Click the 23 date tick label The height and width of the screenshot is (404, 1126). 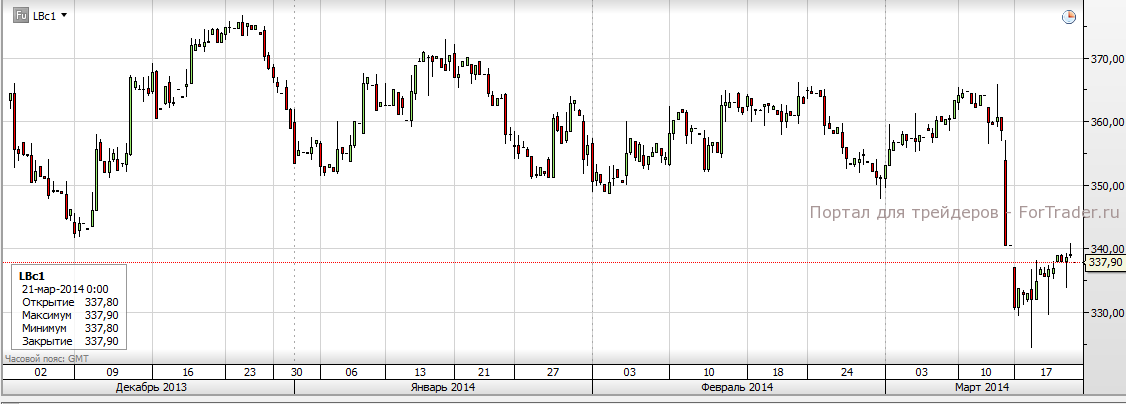250,372
